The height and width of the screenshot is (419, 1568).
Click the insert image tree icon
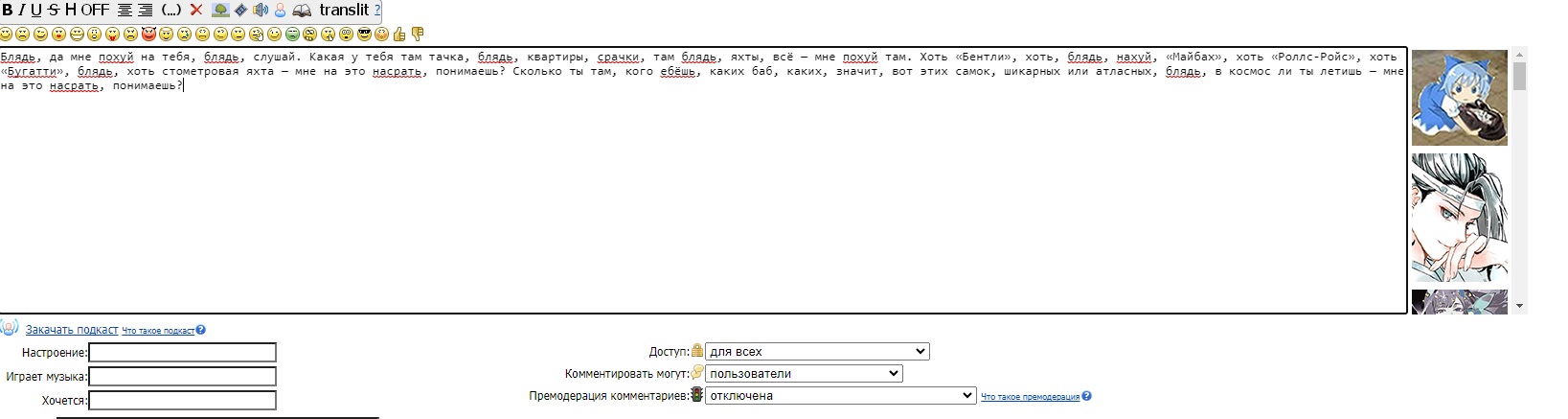[x=220, y=11]
